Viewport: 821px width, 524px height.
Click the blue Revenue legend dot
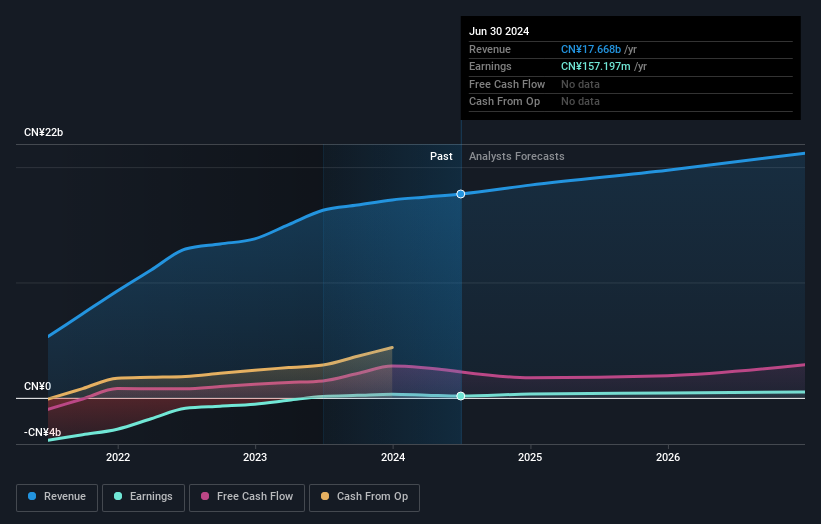pos(32,496)
